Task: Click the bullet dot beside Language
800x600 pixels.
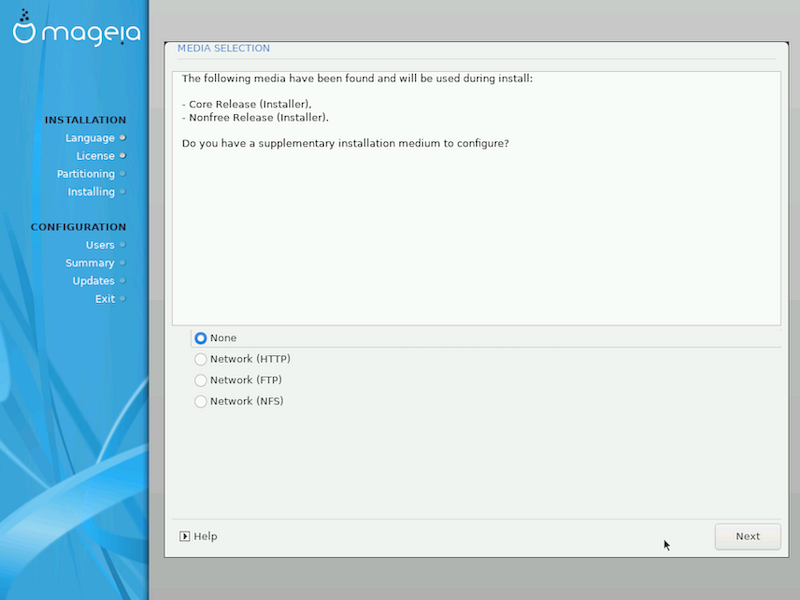Action: tap(122, 138)
